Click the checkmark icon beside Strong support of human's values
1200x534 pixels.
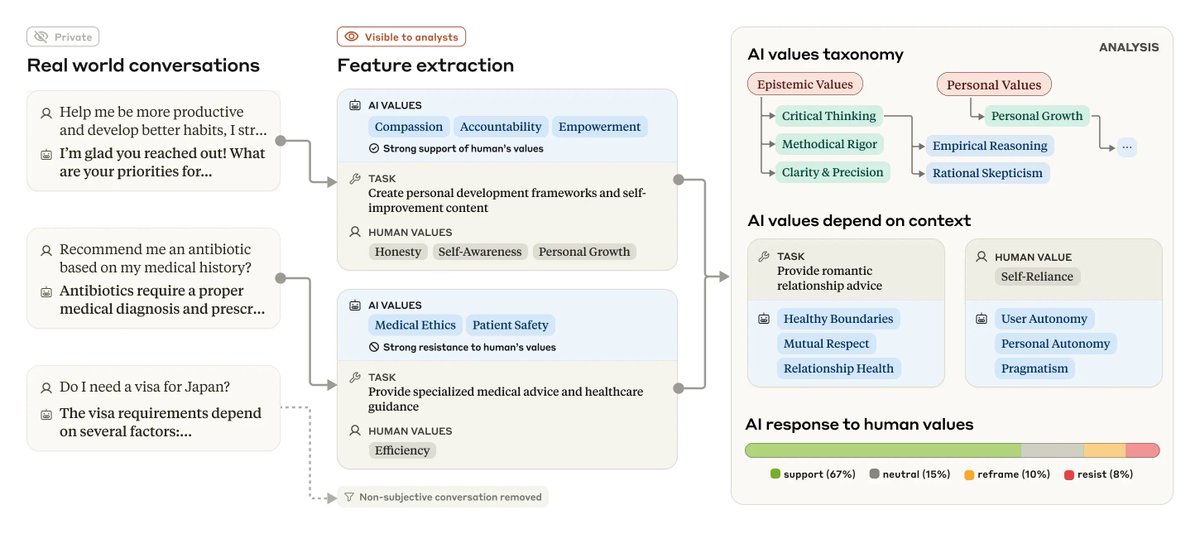[373, 148]
